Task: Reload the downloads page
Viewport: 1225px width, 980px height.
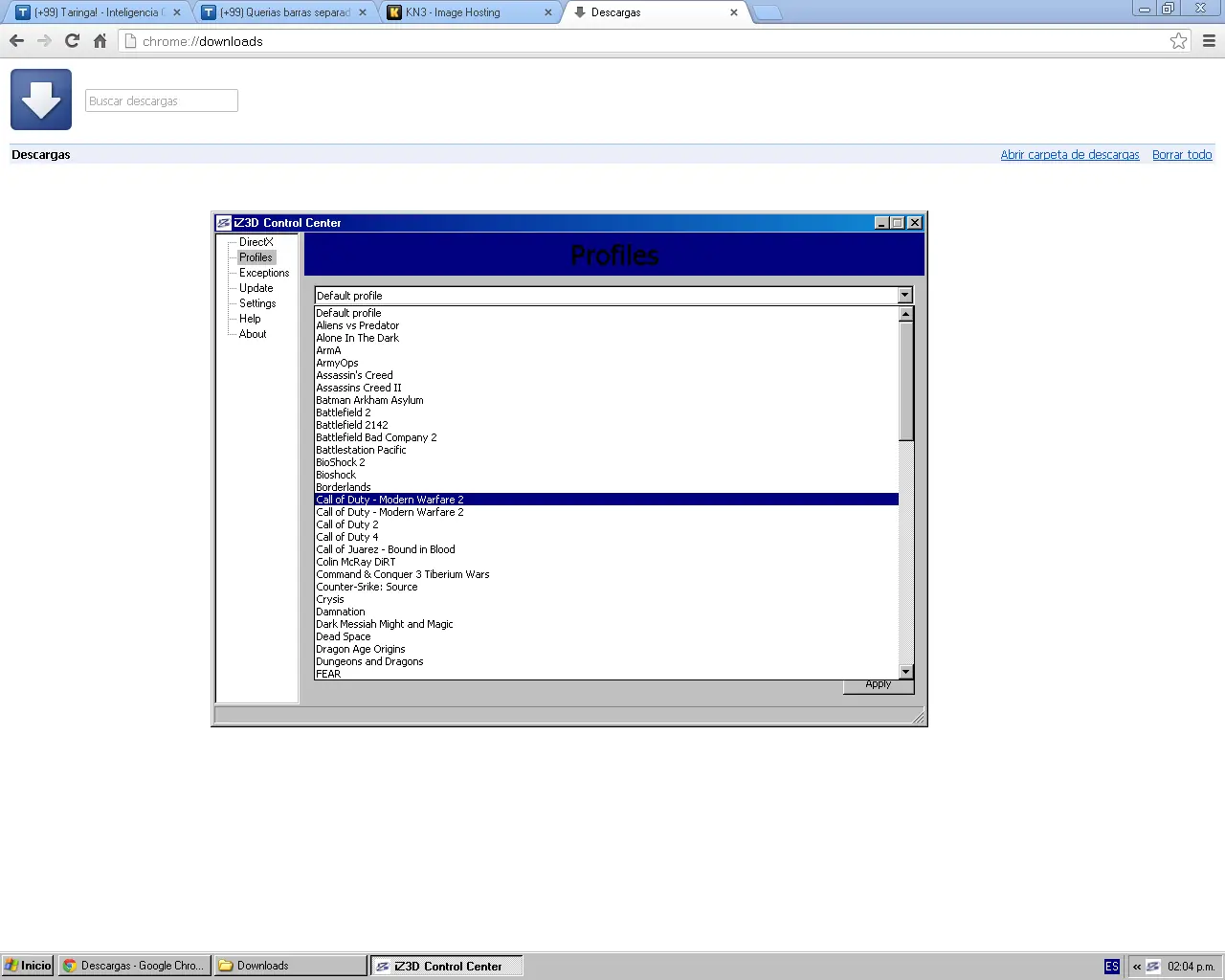Action: pos(72,41)
